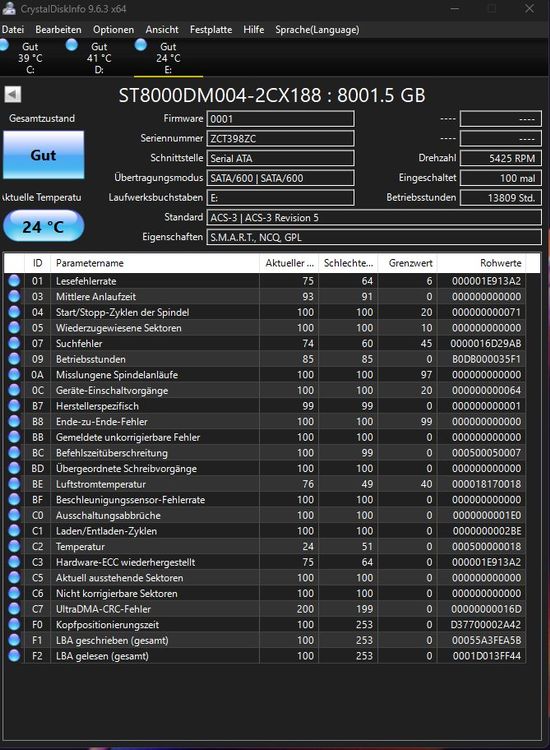Viewport: 550px width, 750px height.
Task: Click the Übertragungsmodus field SATA/600
Action: (280, 178)
